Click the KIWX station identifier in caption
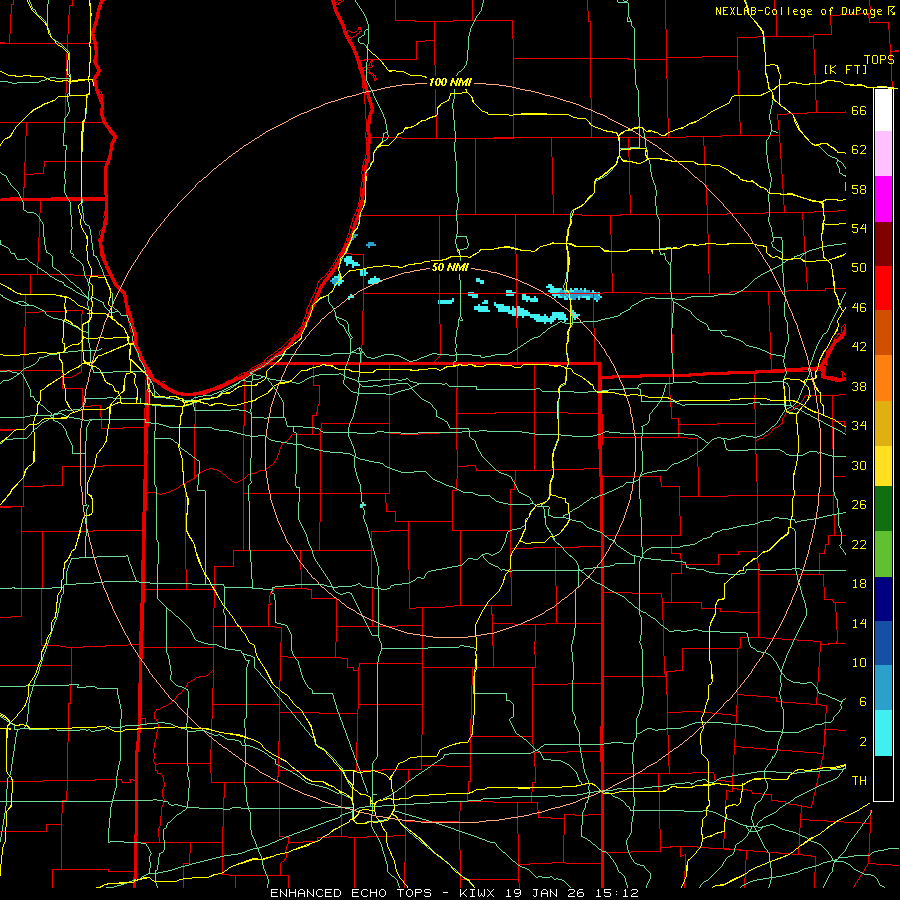Screen dimensions: 900x900 coord(479,893)
